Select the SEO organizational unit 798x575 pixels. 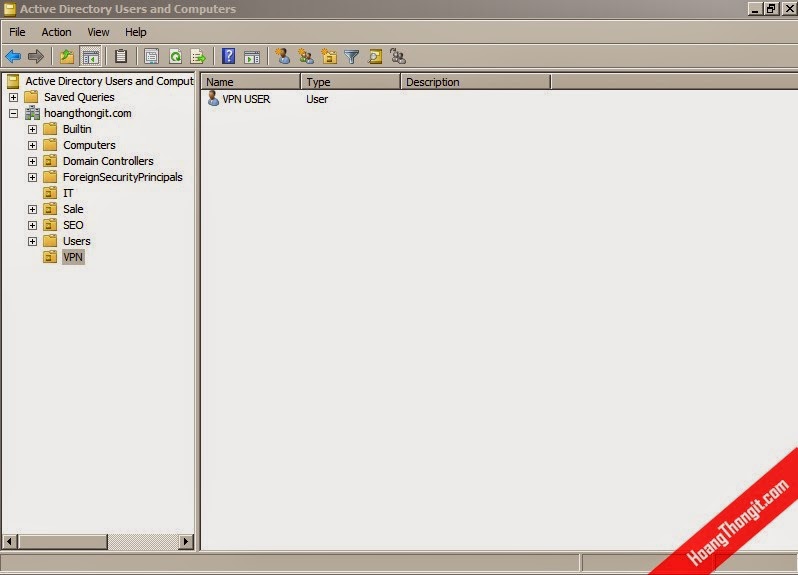coord(73,225)
